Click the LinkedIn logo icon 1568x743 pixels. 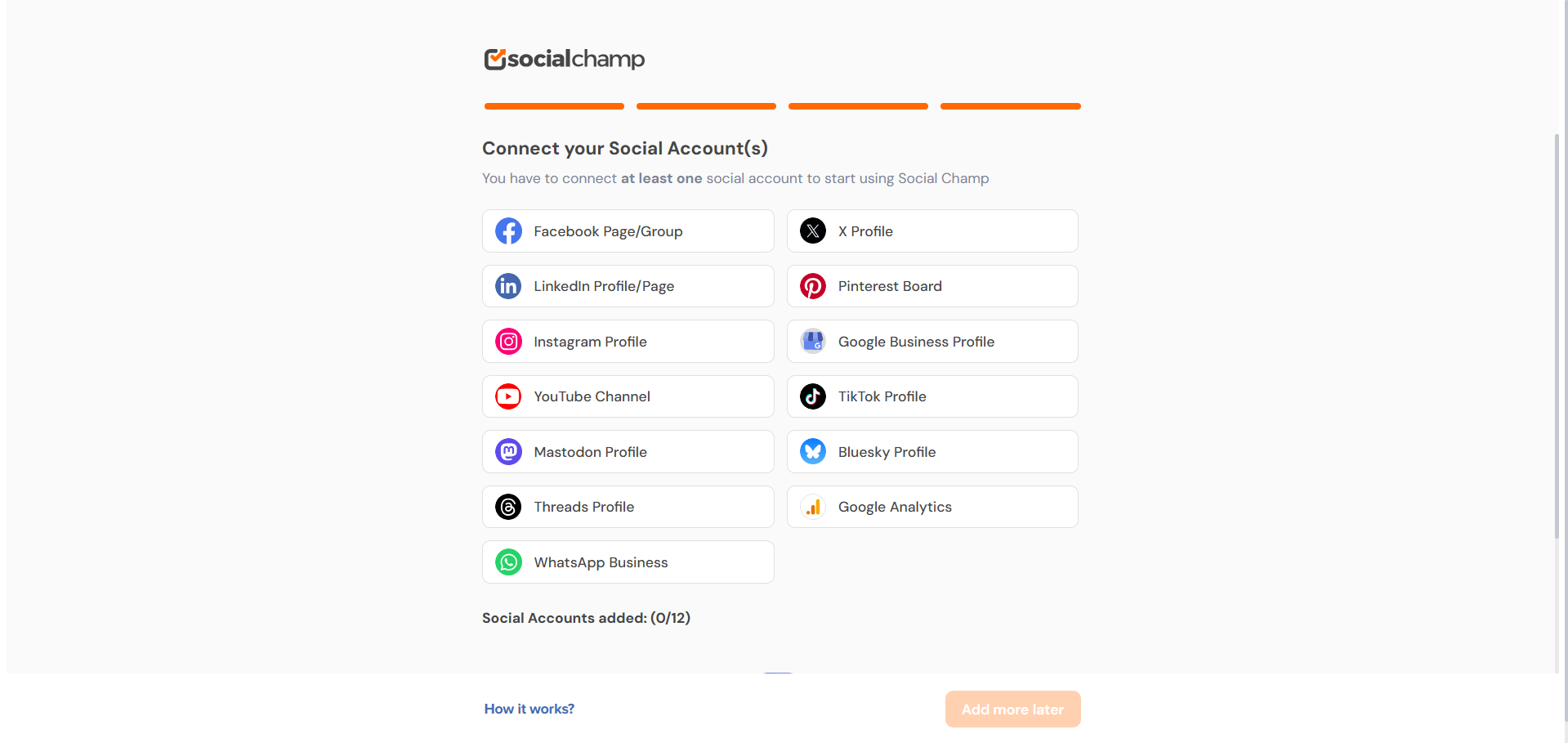508,286
